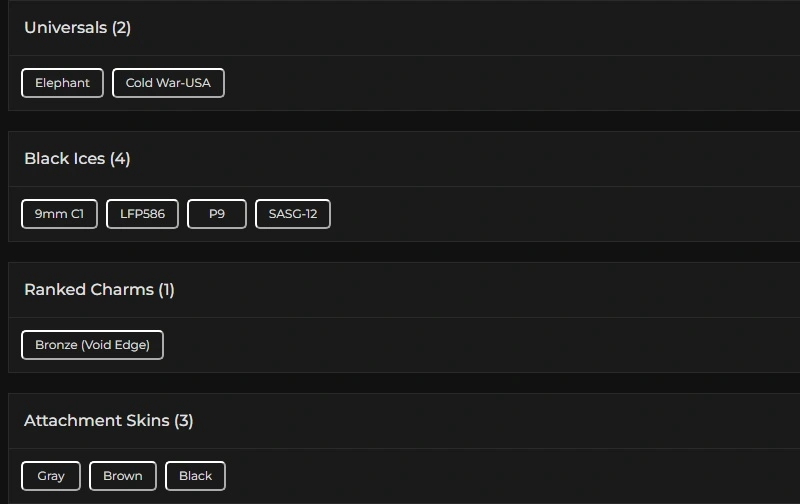Click the (4) count beside Black Ices
The width and height of the screenshot is (800, 504).
point(120,159)
